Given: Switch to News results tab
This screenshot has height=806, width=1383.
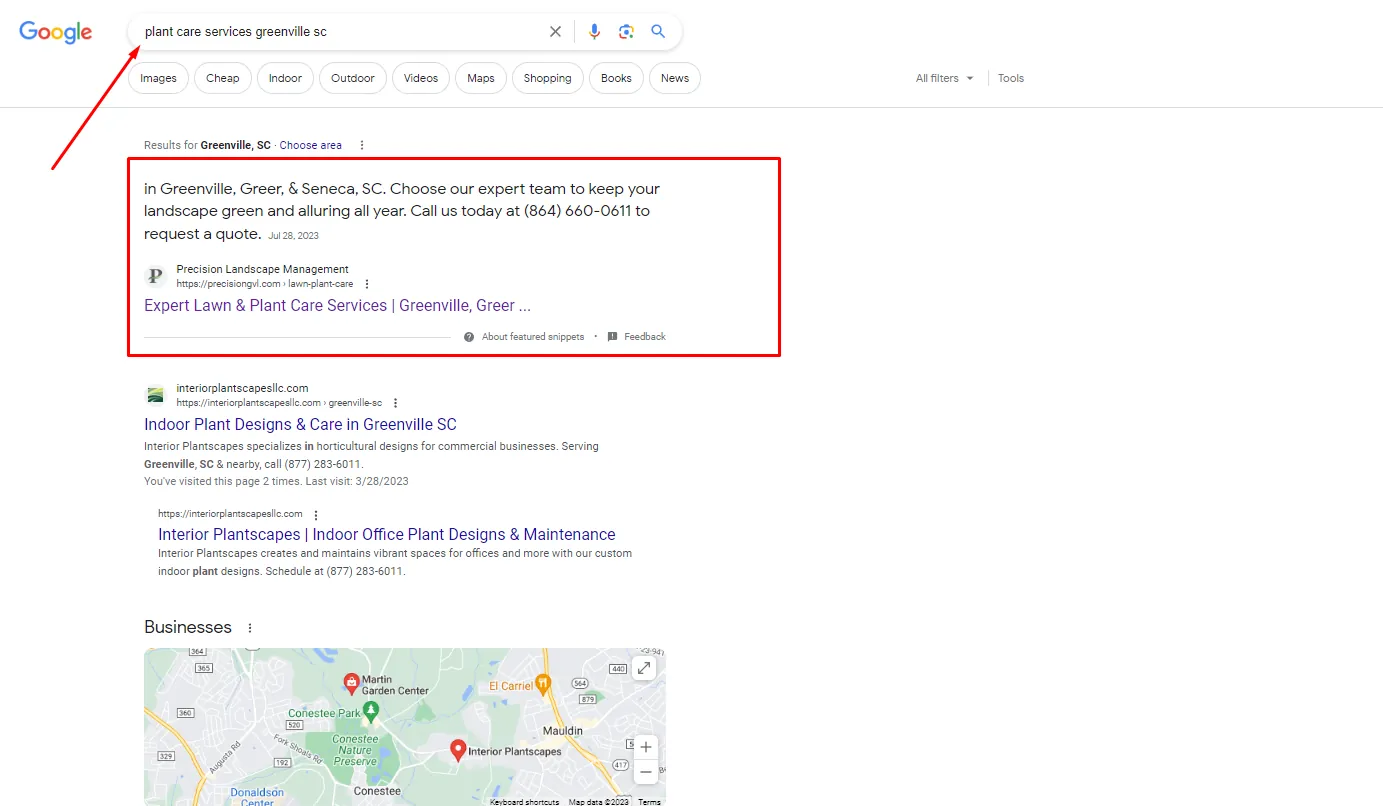Looking at the screenshot, I should pyautogui.click(x=675, y=78).
